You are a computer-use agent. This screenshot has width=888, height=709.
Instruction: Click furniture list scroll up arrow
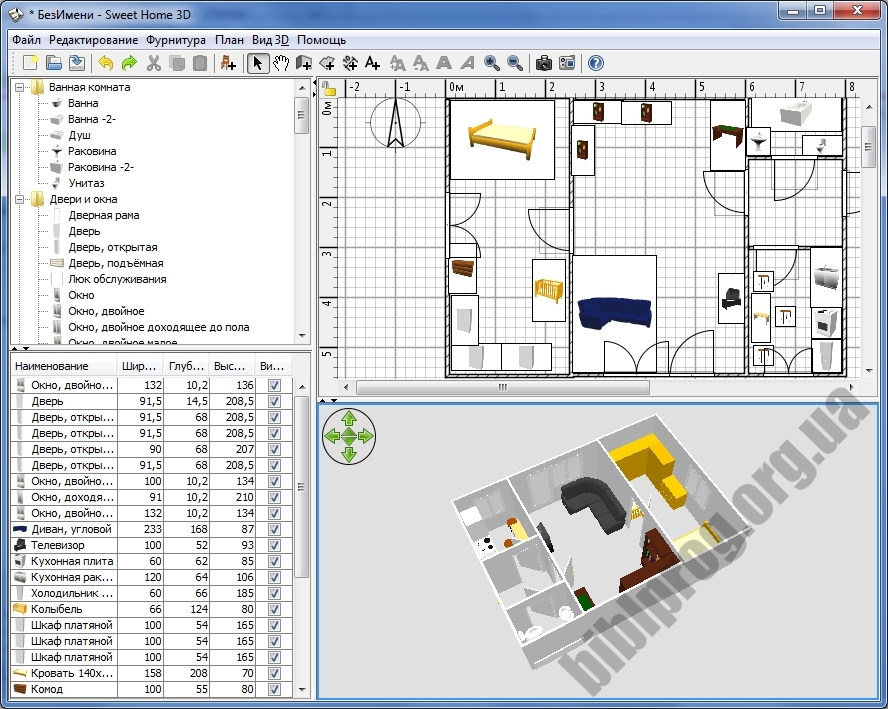[x=302, y=387]
